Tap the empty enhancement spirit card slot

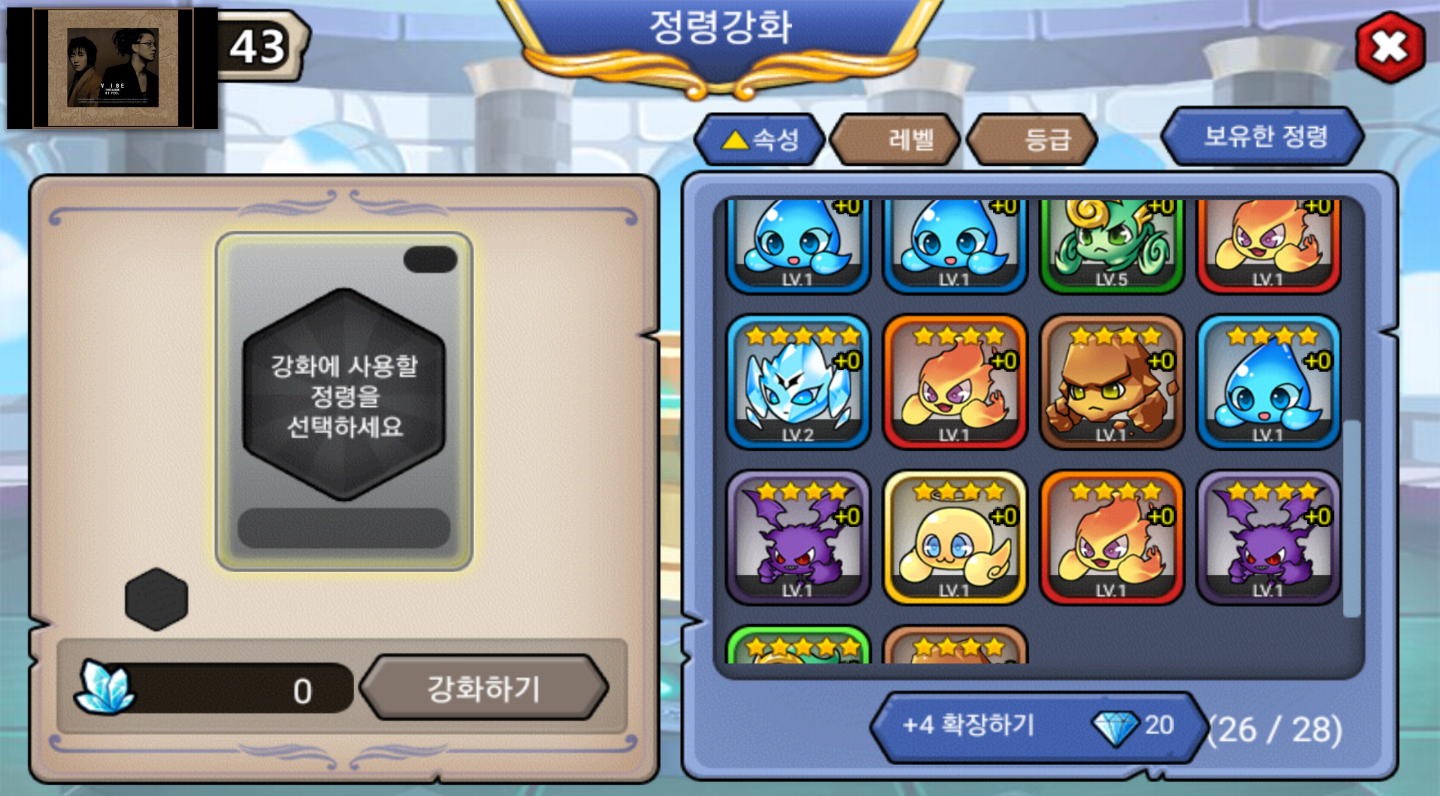(344, 401)
